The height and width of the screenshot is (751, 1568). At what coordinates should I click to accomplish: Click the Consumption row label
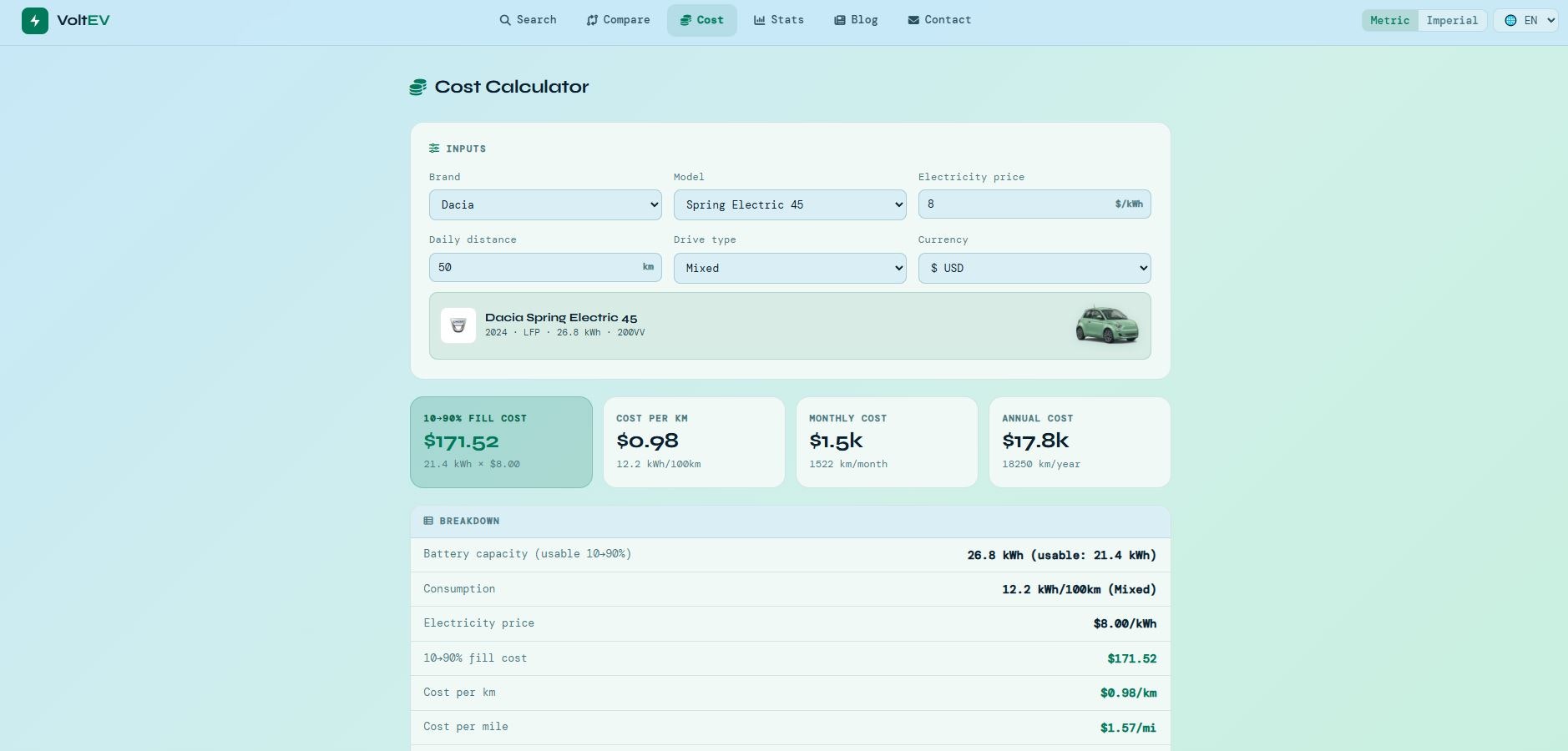tap(459, 589)
